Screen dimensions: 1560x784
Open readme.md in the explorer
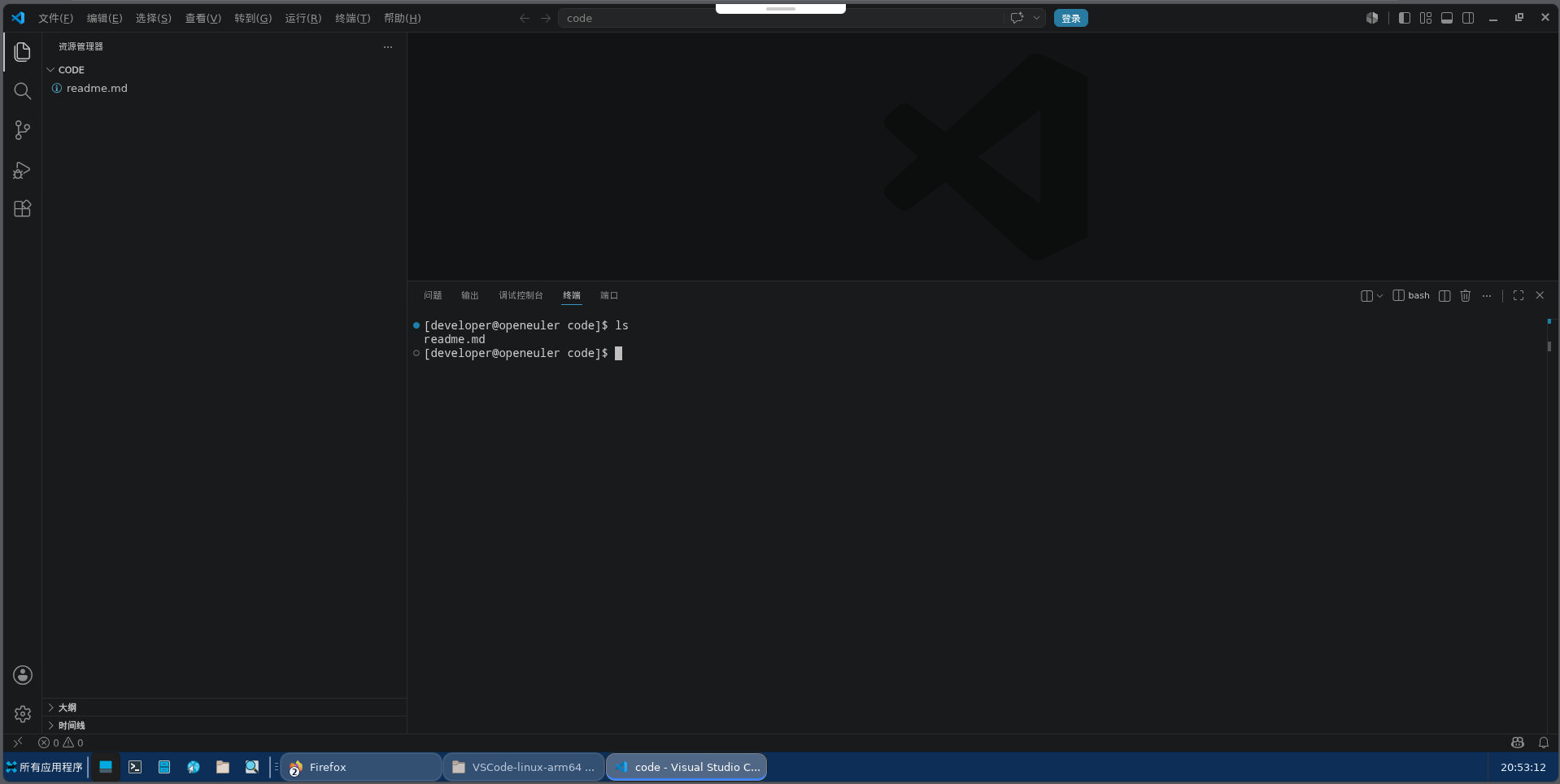(x=224, y=88)
